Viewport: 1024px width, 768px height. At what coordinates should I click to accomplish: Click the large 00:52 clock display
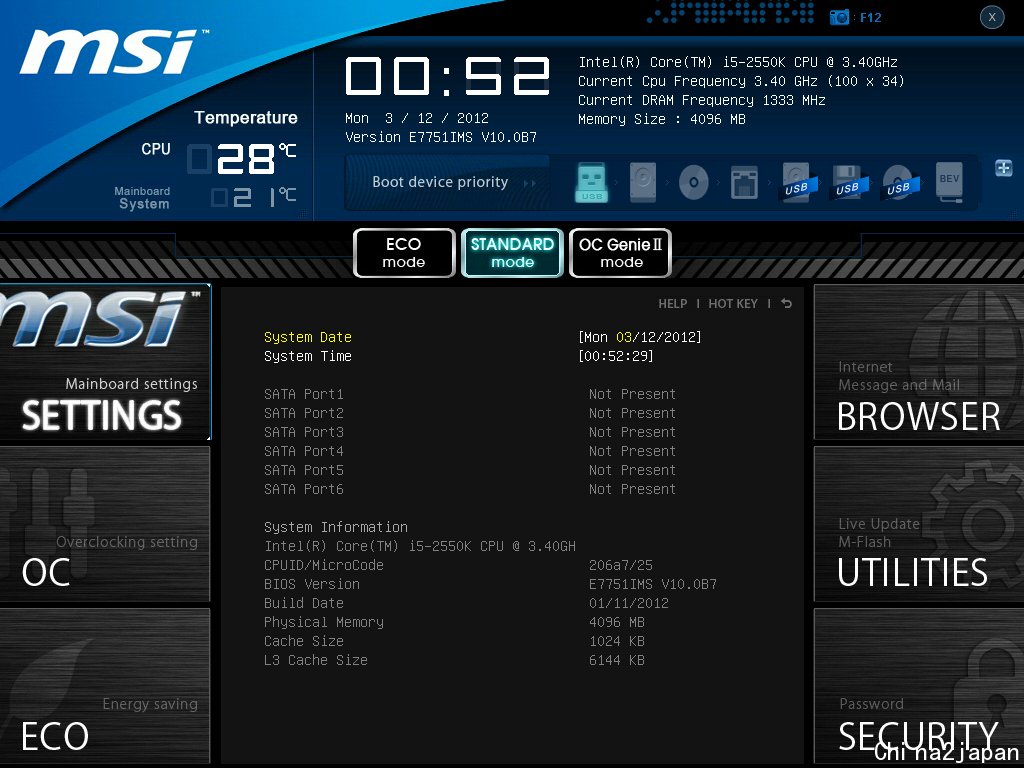447,76
